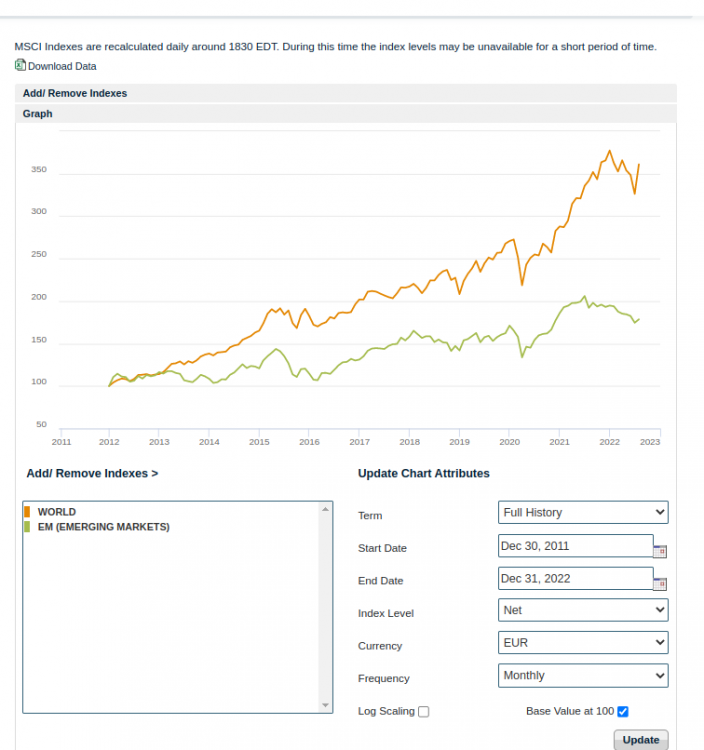Image resolution: width=704 pixels, height=750 pixels.
Task: Open the End Date calendar picker icon
Action: pyautogui.click(x=660, y=583)
